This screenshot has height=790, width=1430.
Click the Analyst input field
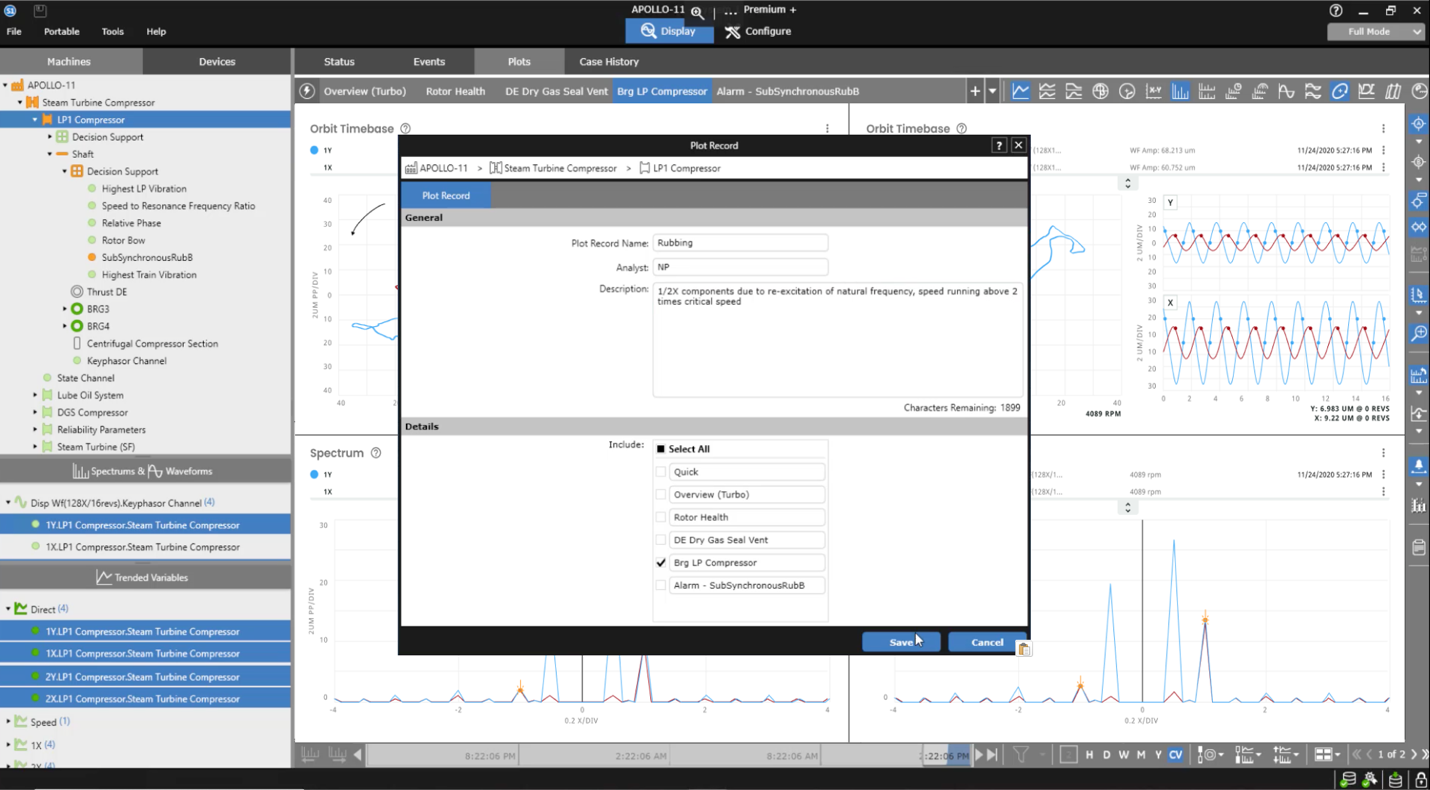(740, 267)
